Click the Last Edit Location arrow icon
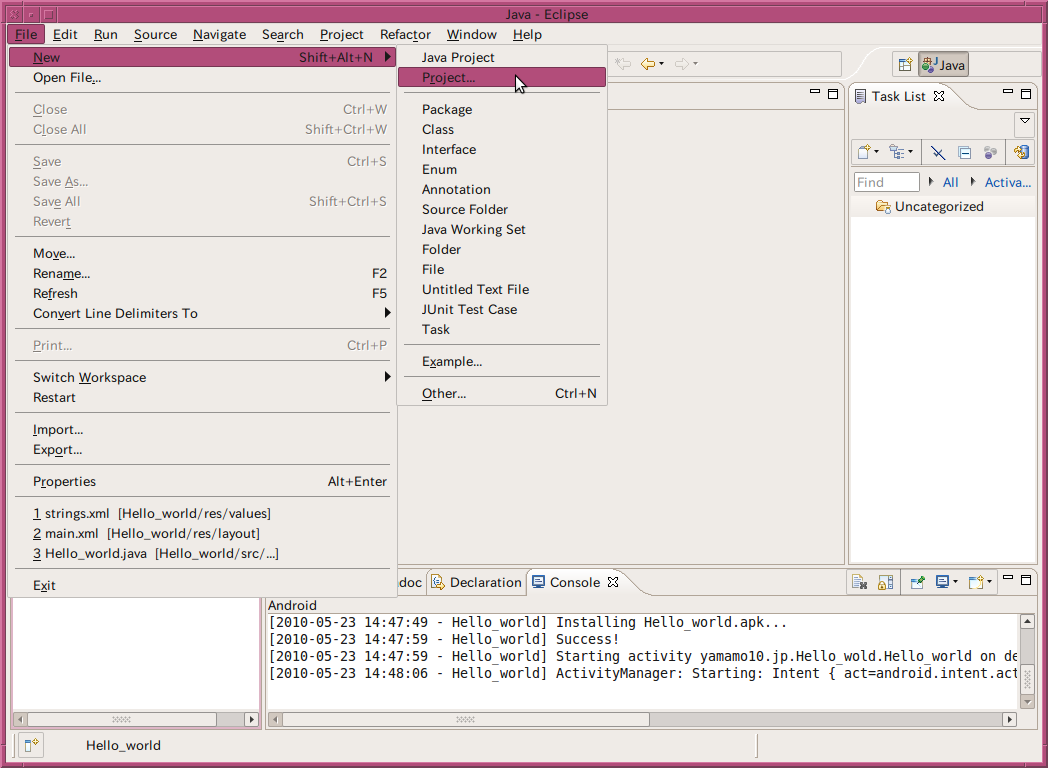 click(623, 63)
